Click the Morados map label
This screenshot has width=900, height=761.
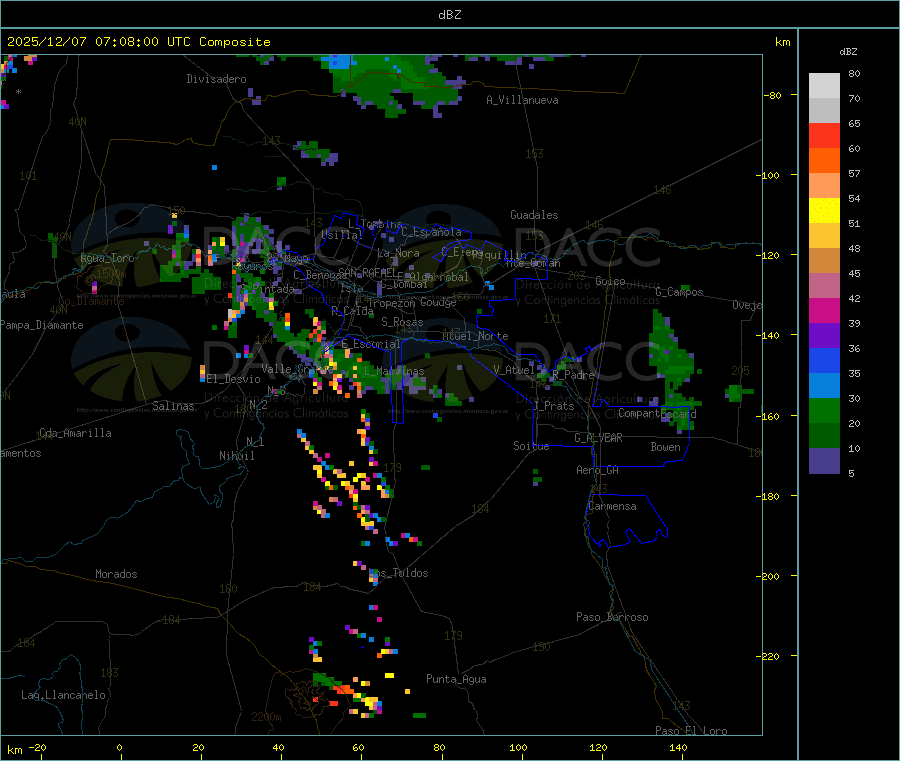[116, 574]
